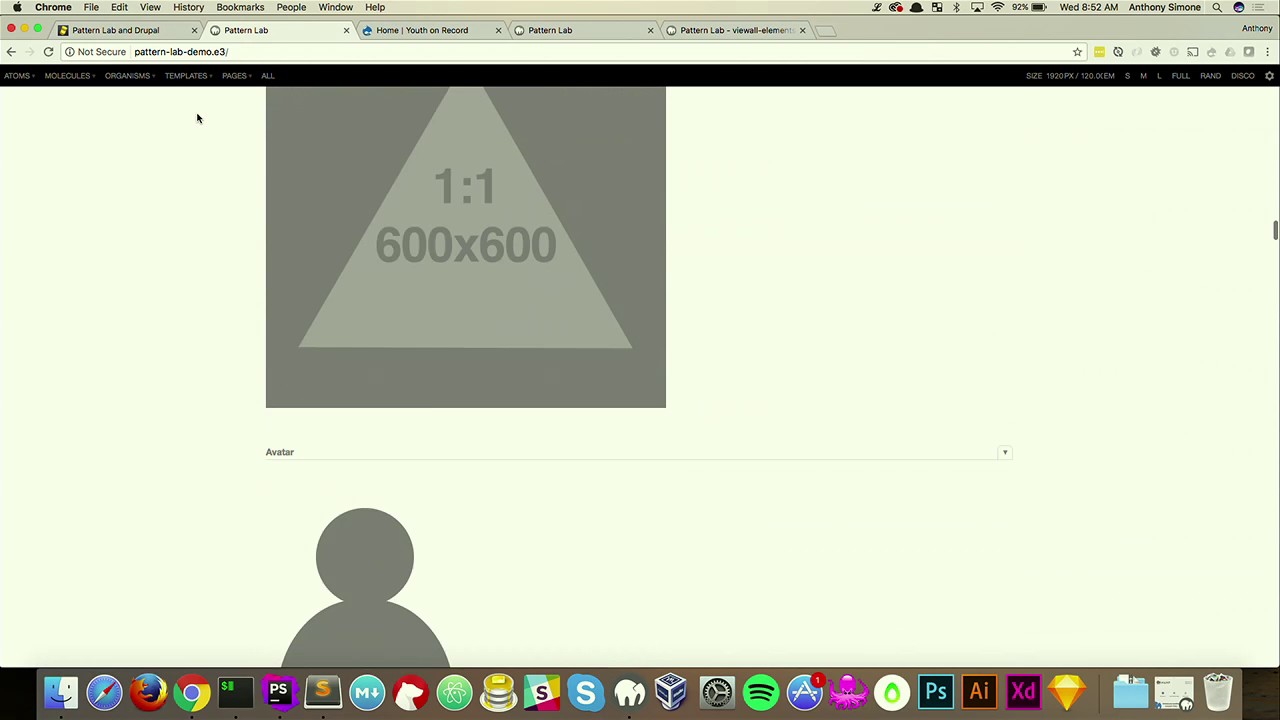1280x720 pixels.
Task: Open the Bookmarks menu
Action: coord(240,7)
